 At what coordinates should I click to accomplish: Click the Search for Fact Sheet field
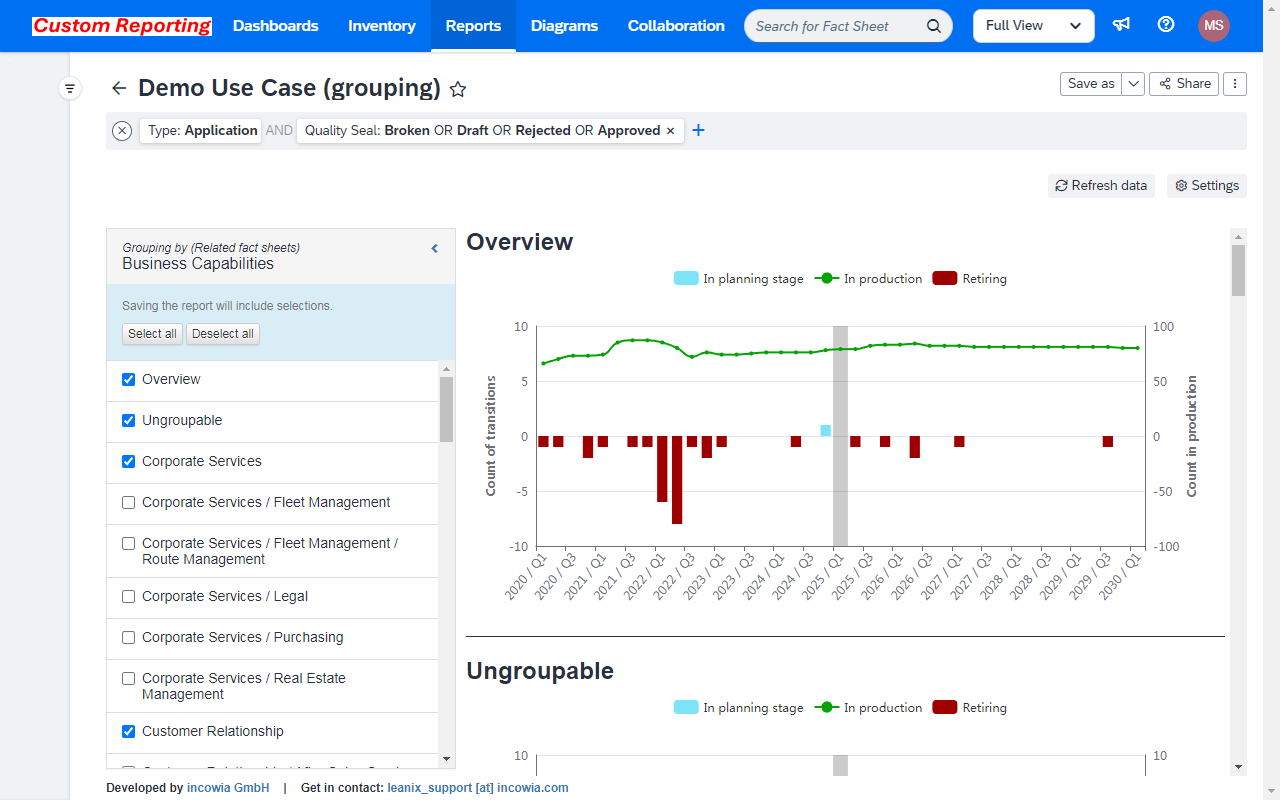tap(835, 26)
